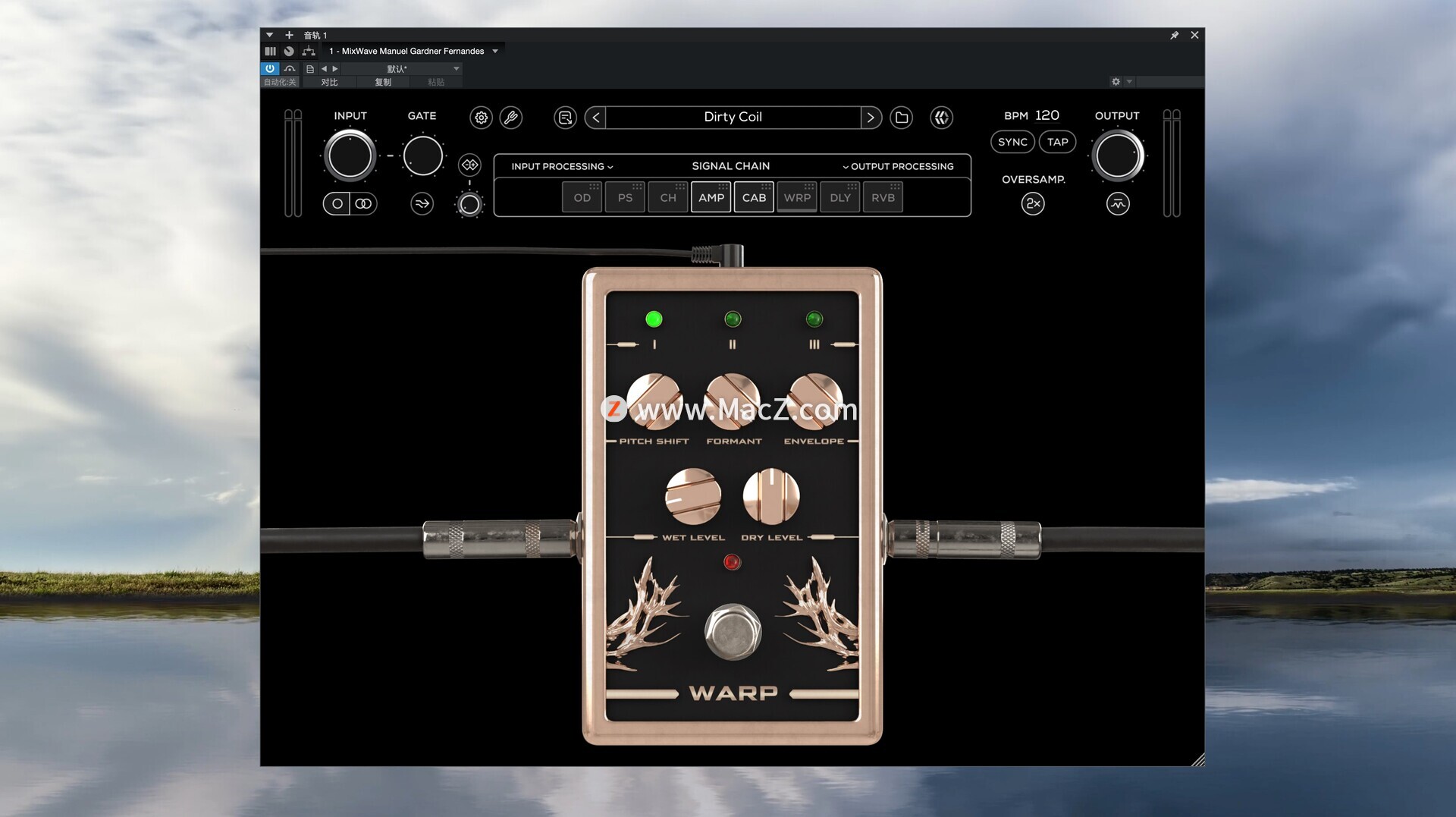Open the MixWave plugin instance dropdown
Image resolution: width=1456 pixels, height=817 pixels.
(495, 51)
